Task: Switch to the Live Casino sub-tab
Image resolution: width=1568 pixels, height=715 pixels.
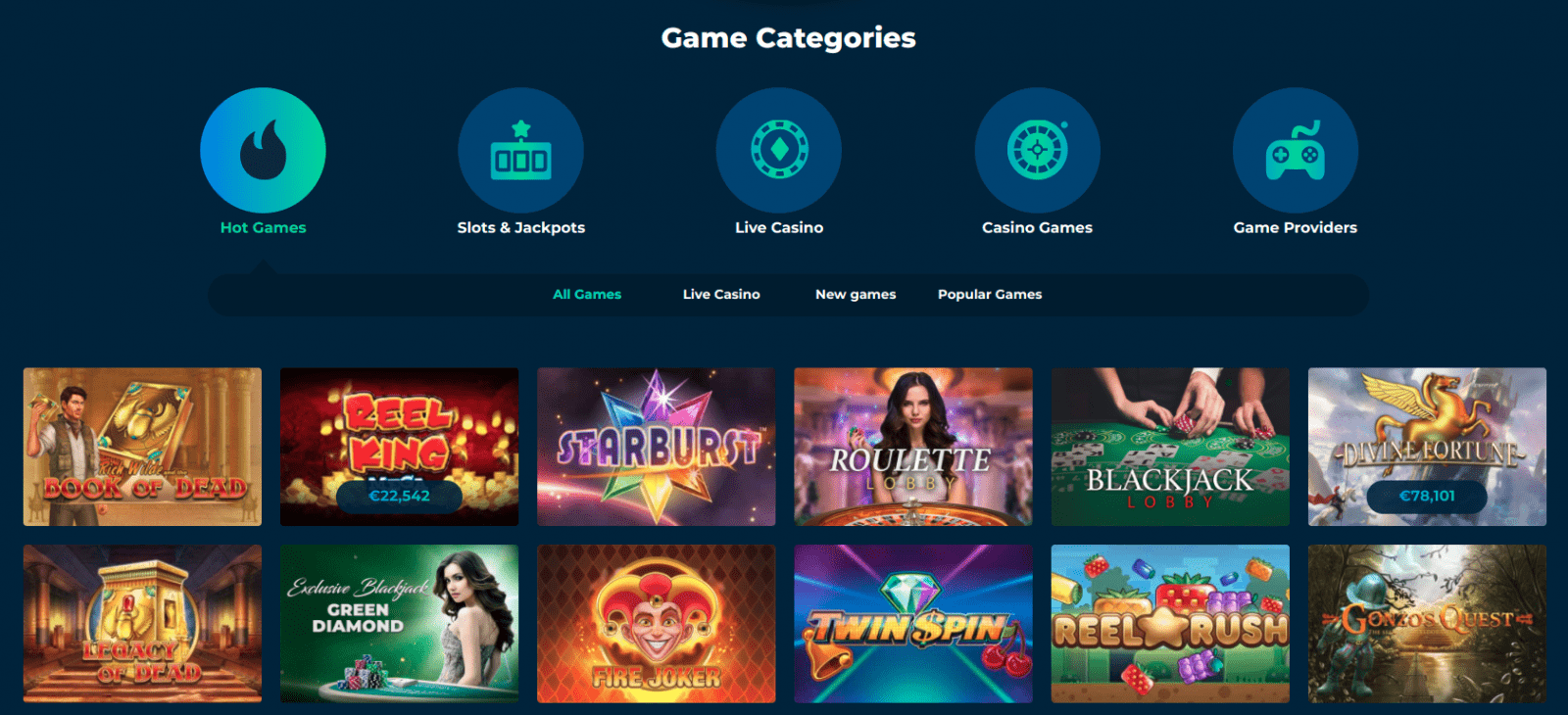Action: [721, 294]
